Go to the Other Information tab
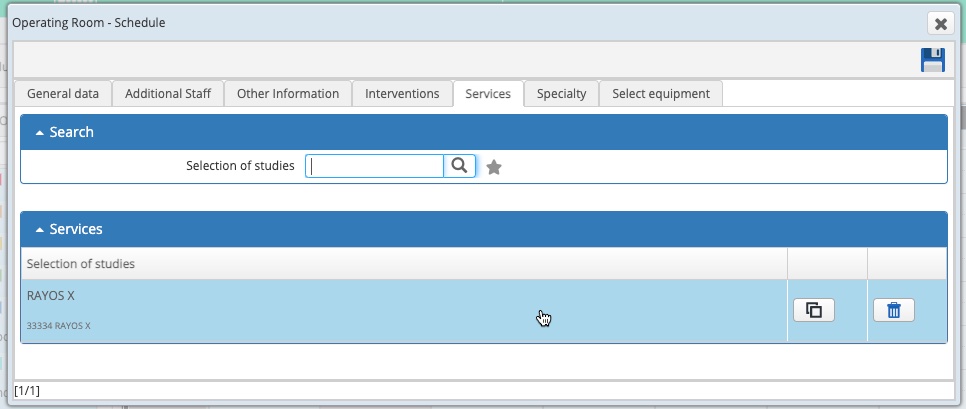Viewport: 966px width, 409px height. [x=288, y=94]
